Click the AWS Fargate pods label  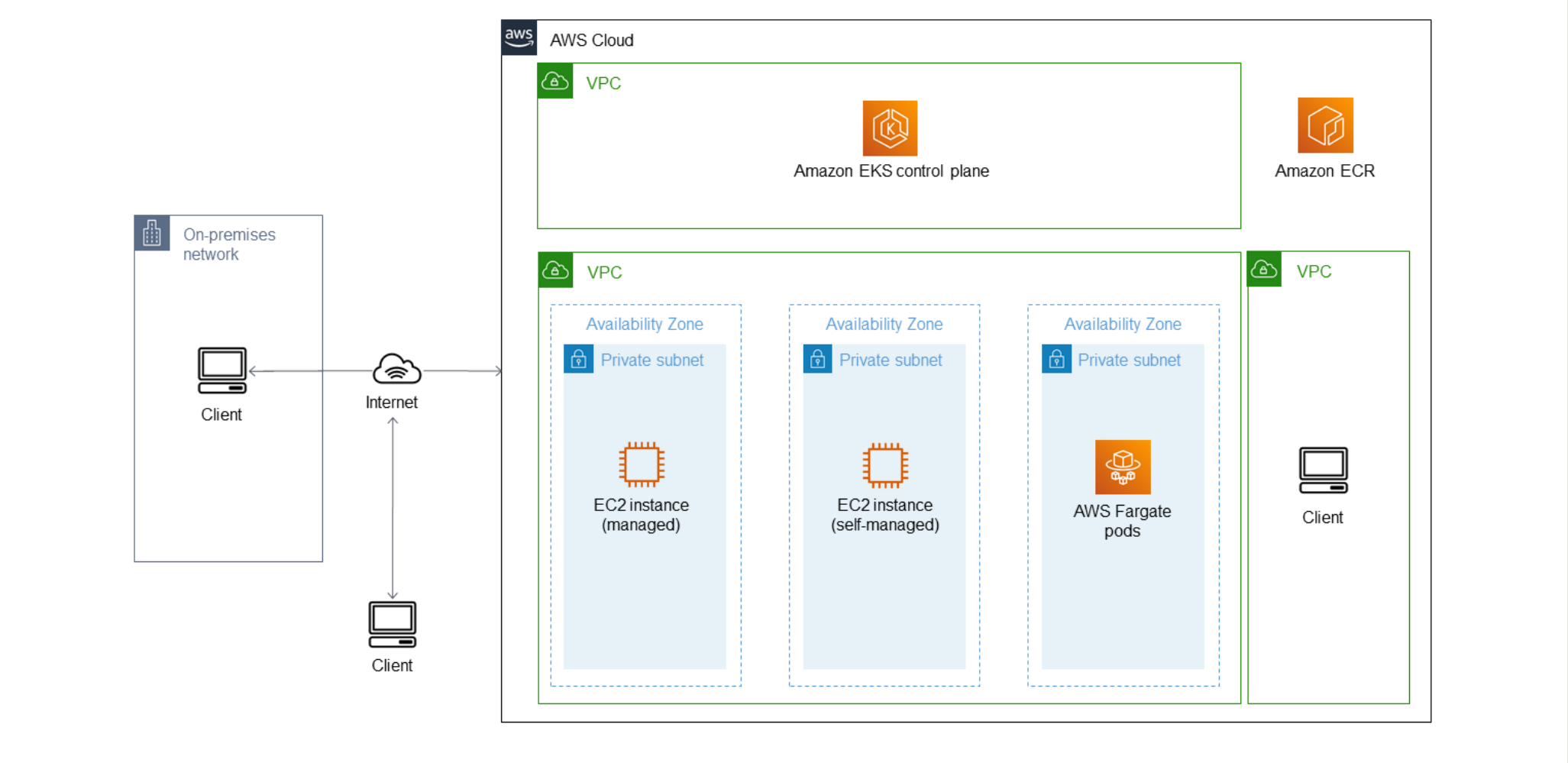pos(1122,521)
